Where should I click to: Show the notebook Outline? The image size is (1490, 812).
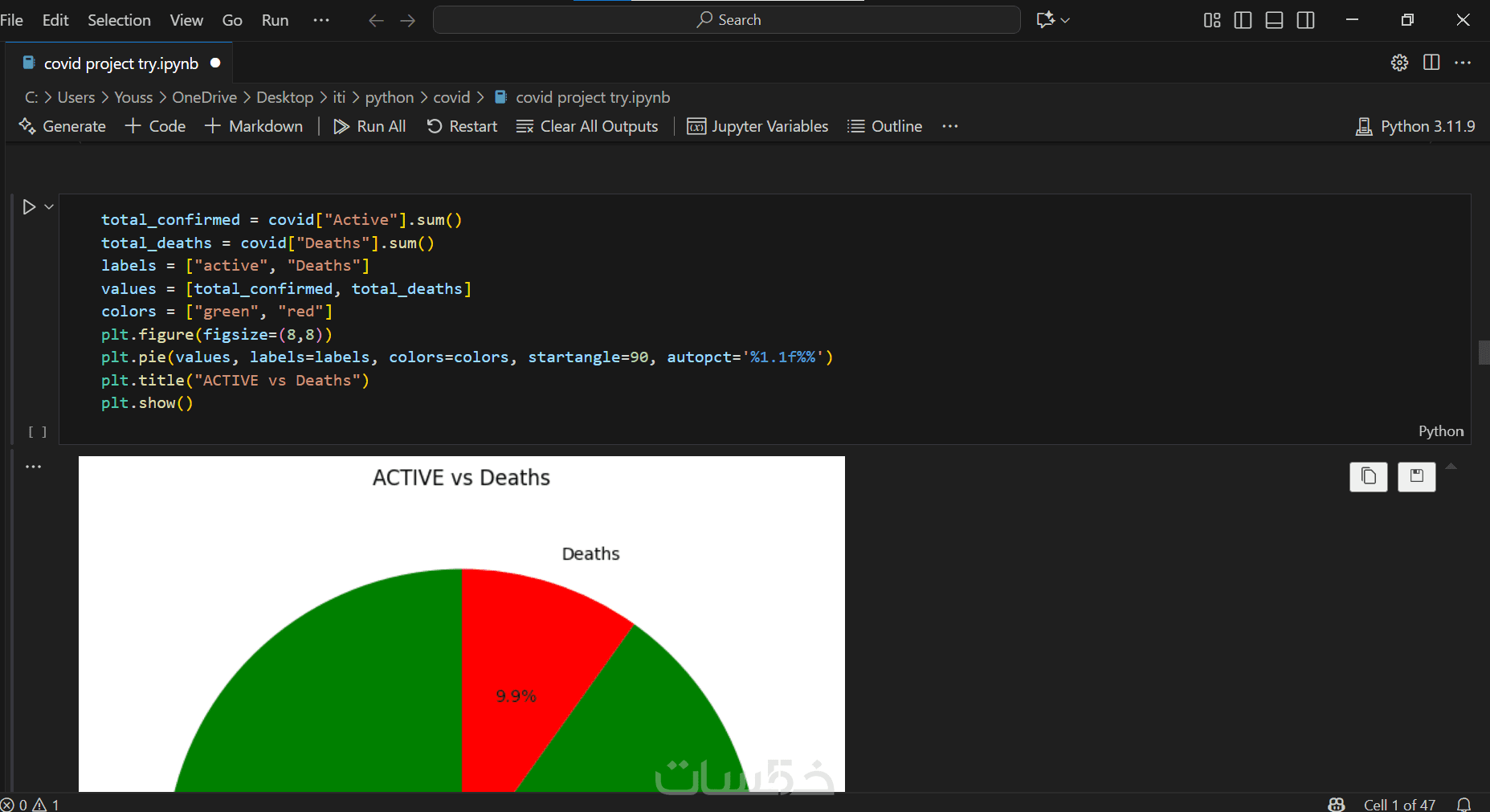tap(885, 126)
